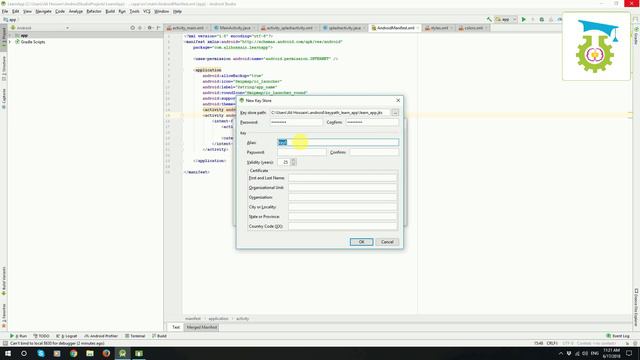Viewport: 640px width, 360px height.
Task: Open the Android Profiler tool window
Action: point(101,336)
